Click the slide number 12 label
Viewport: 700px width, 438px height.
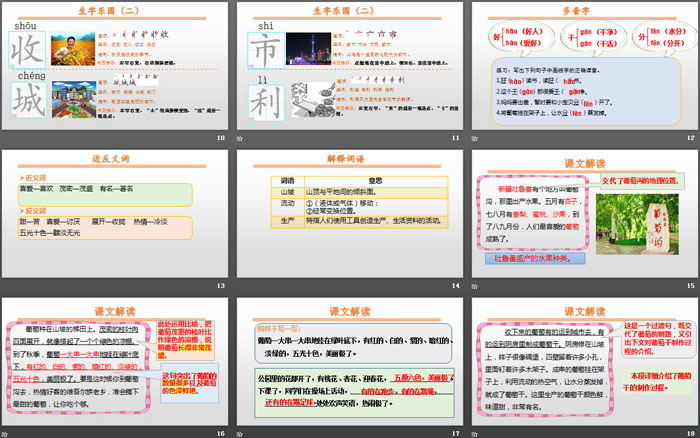click(688, 138)
